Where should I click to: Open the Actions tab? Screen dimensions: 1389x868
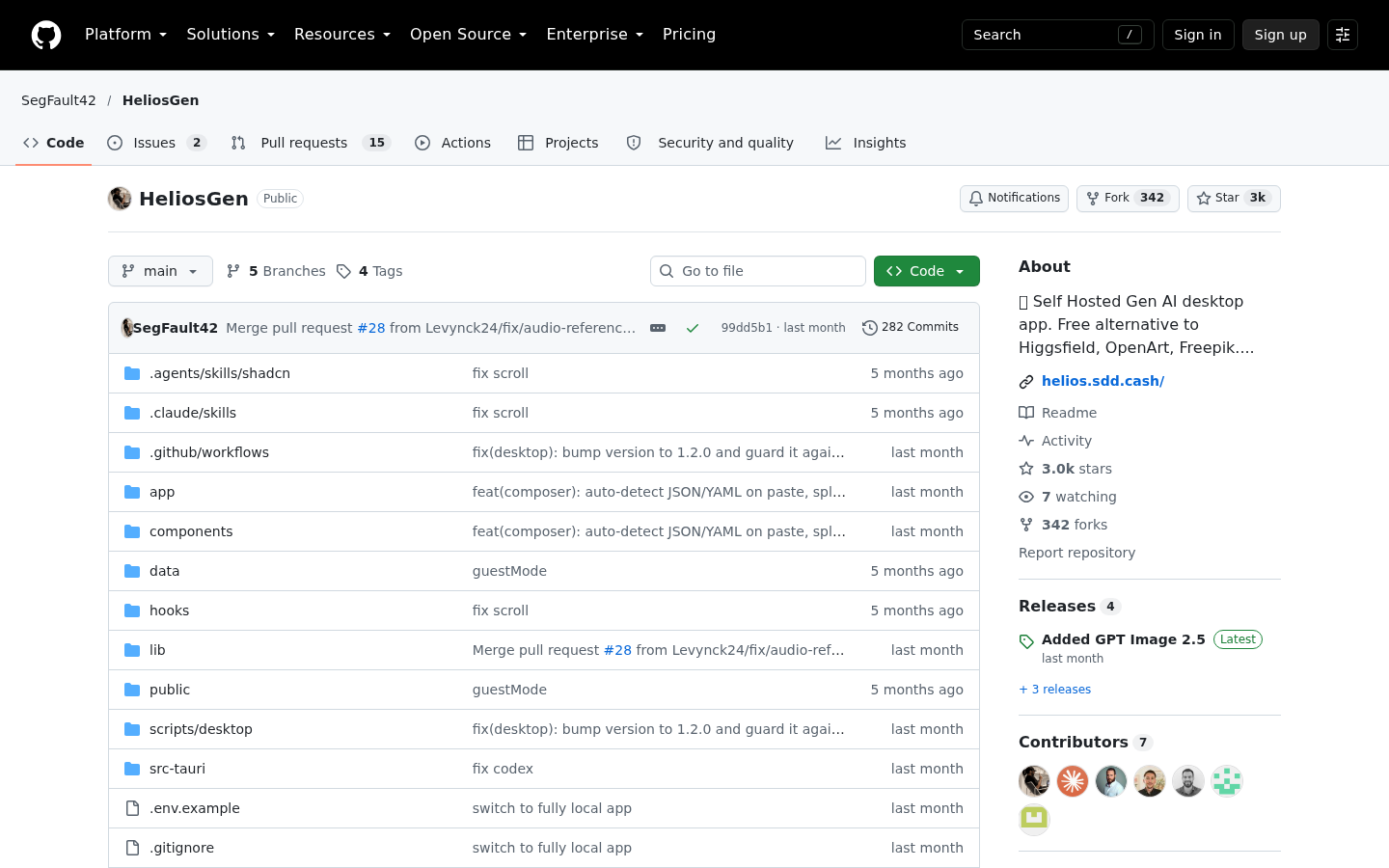pos(452,143)
